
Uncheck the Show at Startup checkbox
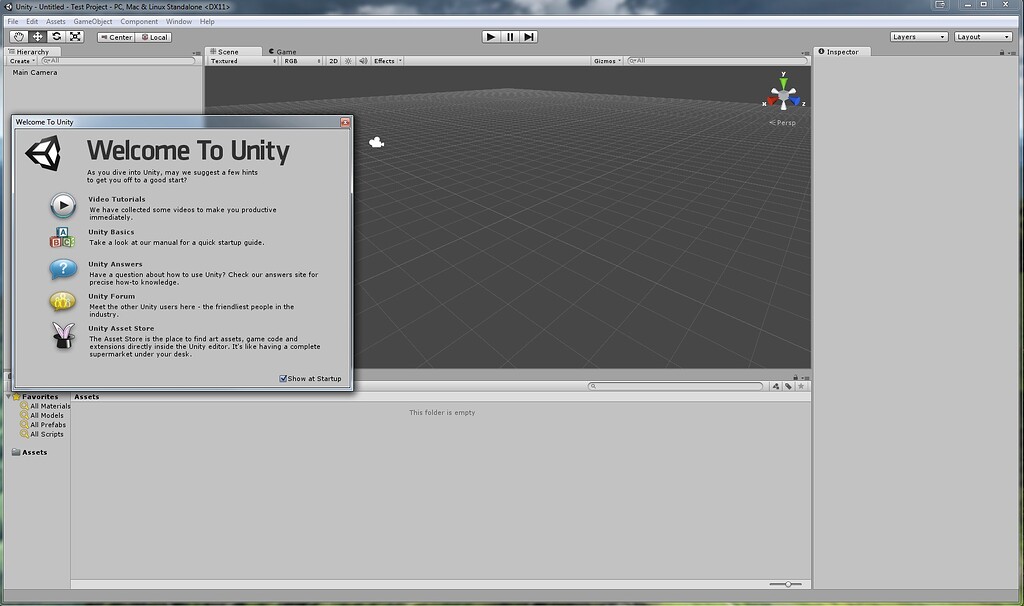pos(283,378)
